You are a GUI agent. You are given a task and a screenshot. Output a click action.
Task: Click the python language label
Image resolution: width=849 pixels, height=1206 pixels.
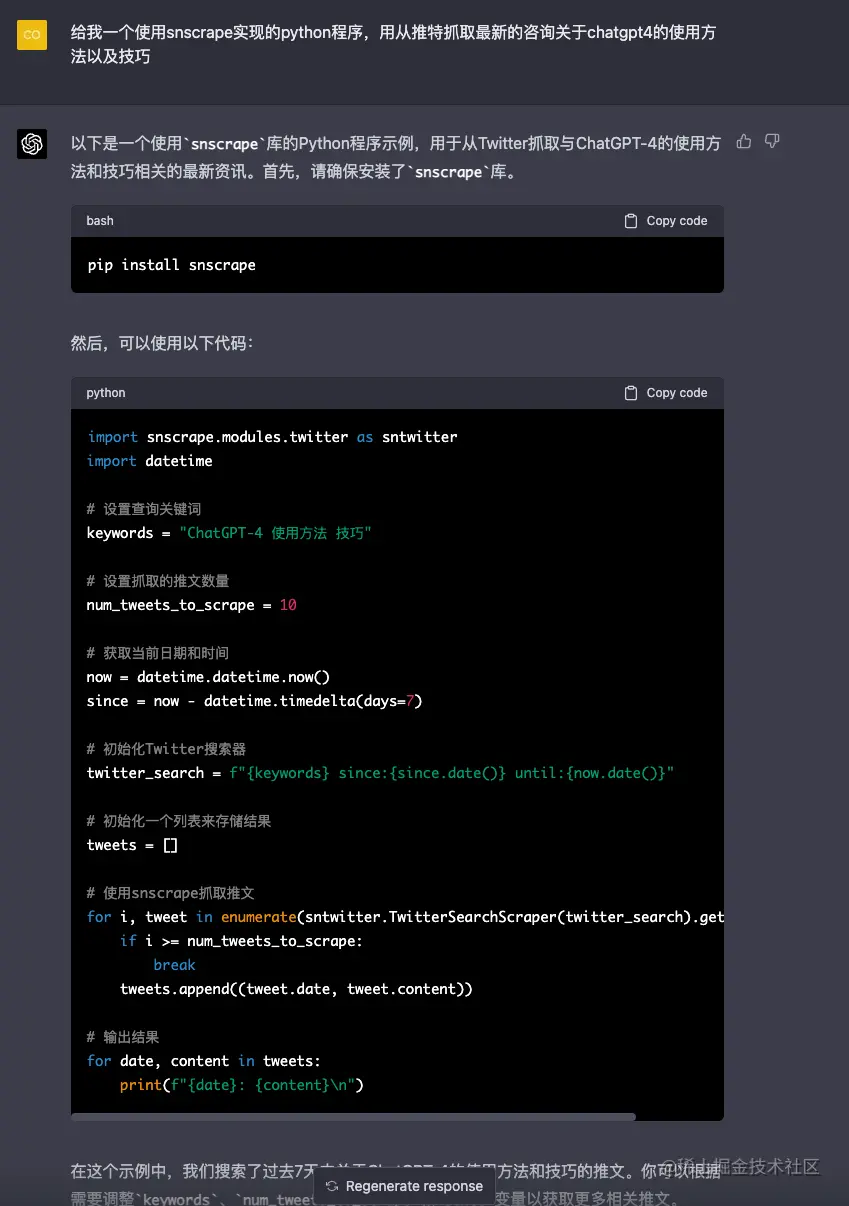pos(106,393)
